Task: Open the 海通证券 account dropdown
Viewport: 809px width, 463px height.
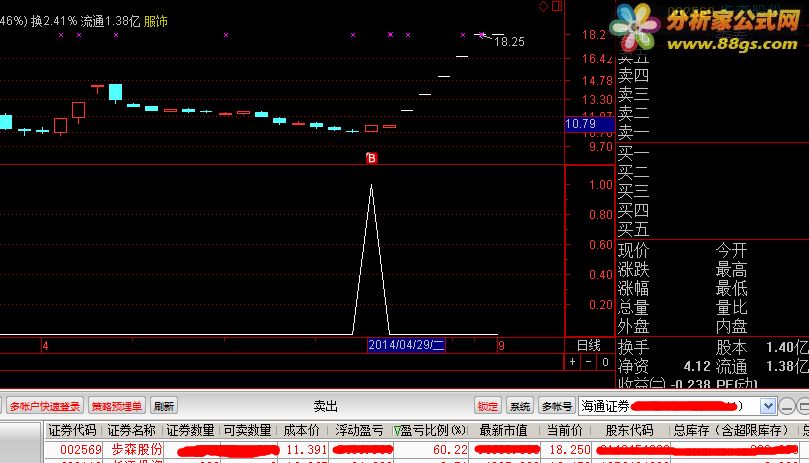Action: click(768, 406)
